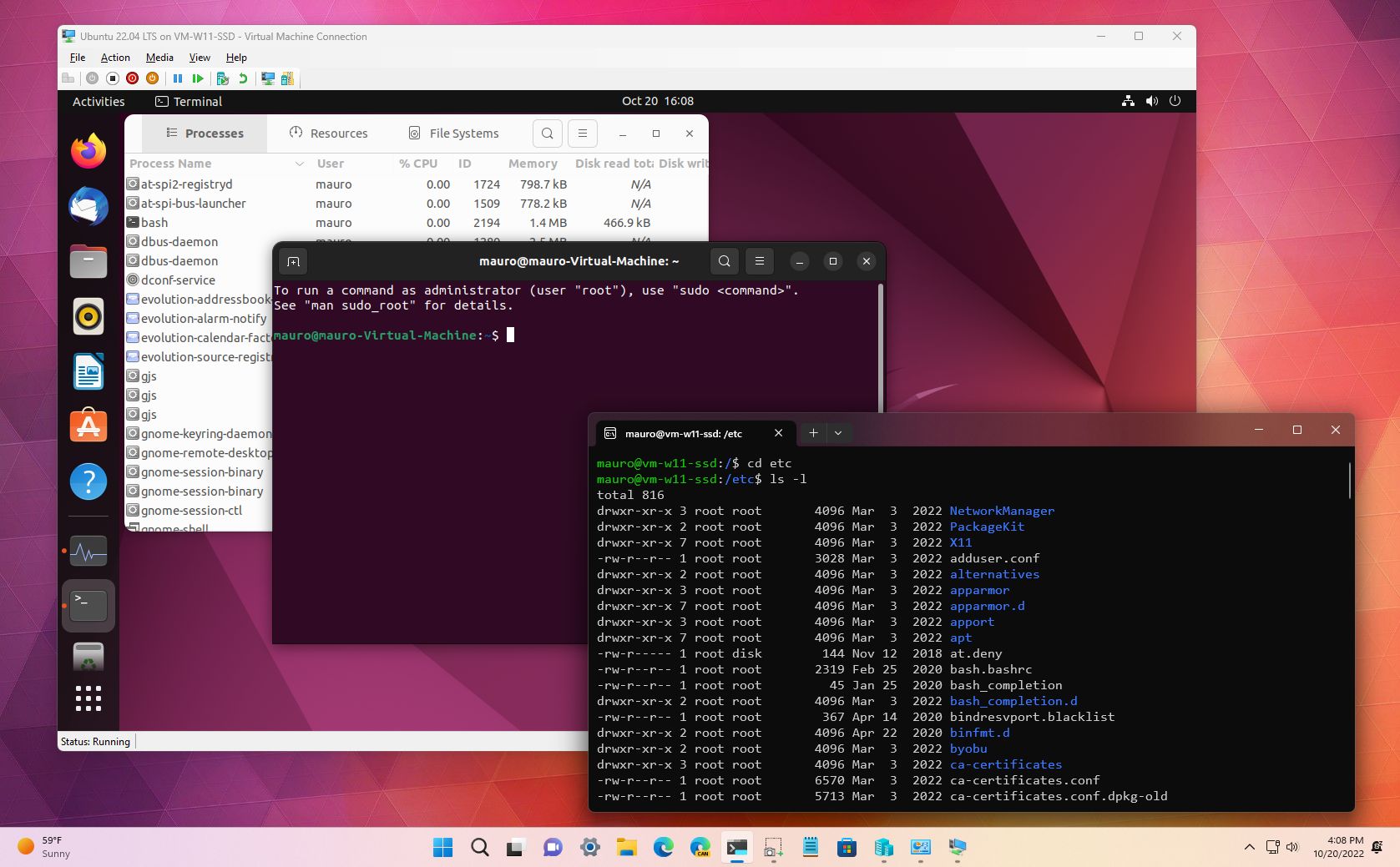
Task: Open search in System Monitor
Action: [x=547, y=134]
